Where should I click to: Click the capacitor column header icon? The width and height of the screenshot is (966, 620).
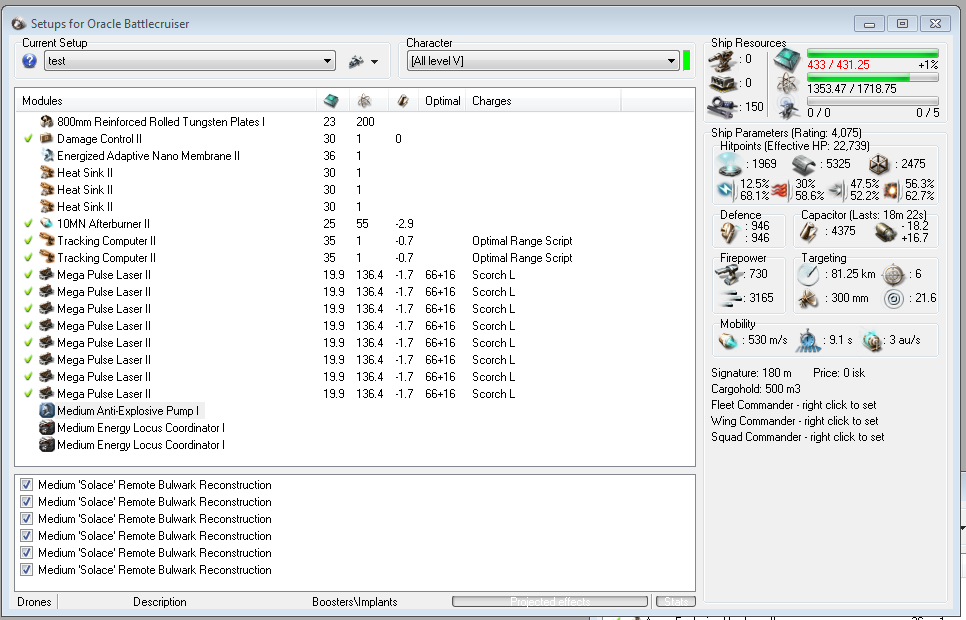point(403,101)
